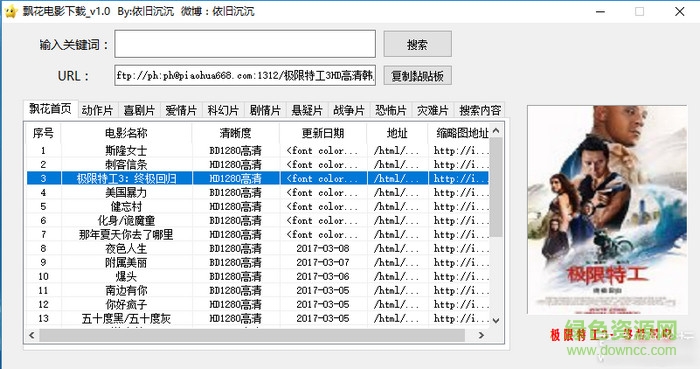Click the 清晰度 column header
The height and width of the screenshot is (369, 700).
[236, 133]
